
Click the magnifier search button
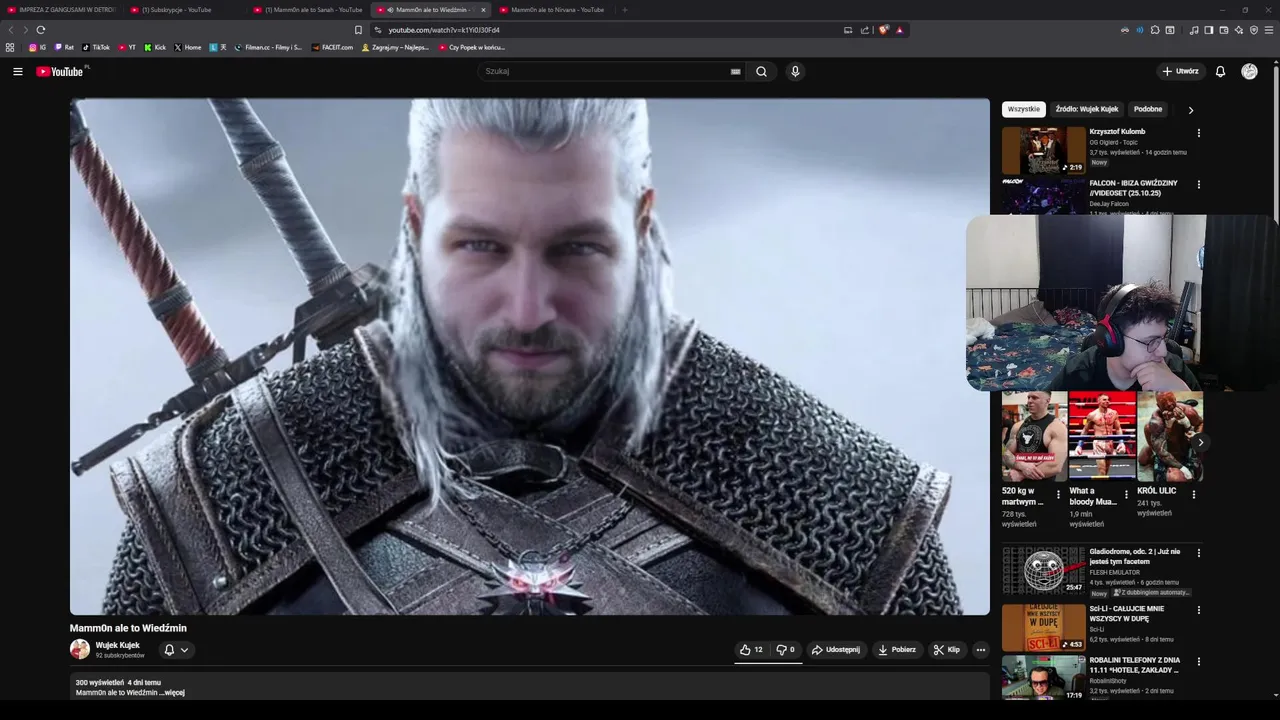[761, 71]
